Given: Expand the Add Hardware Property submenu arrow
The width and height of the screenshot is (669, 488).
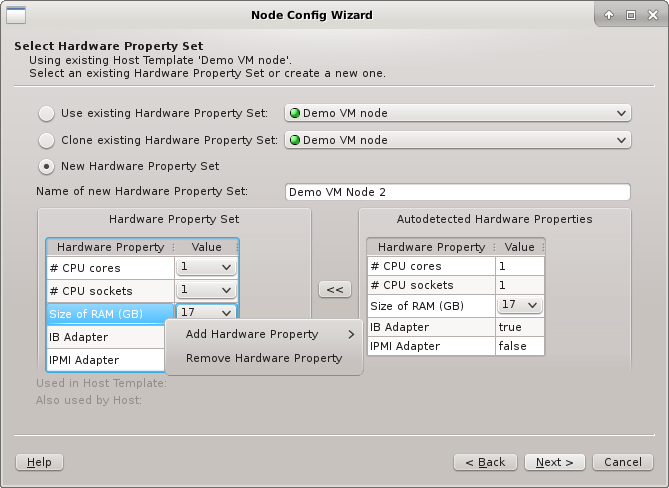Looking at the screenshot, I should point(351,335).
